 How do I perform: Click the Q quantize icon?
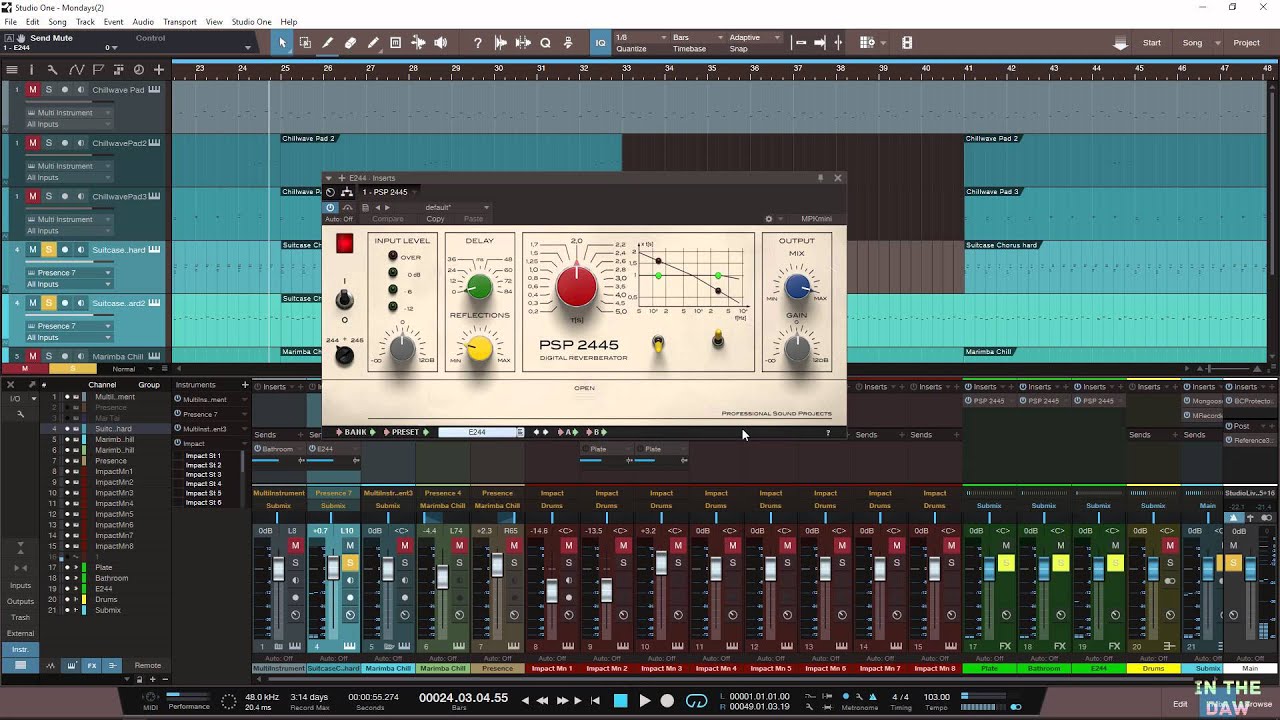(x=545, y=43)
